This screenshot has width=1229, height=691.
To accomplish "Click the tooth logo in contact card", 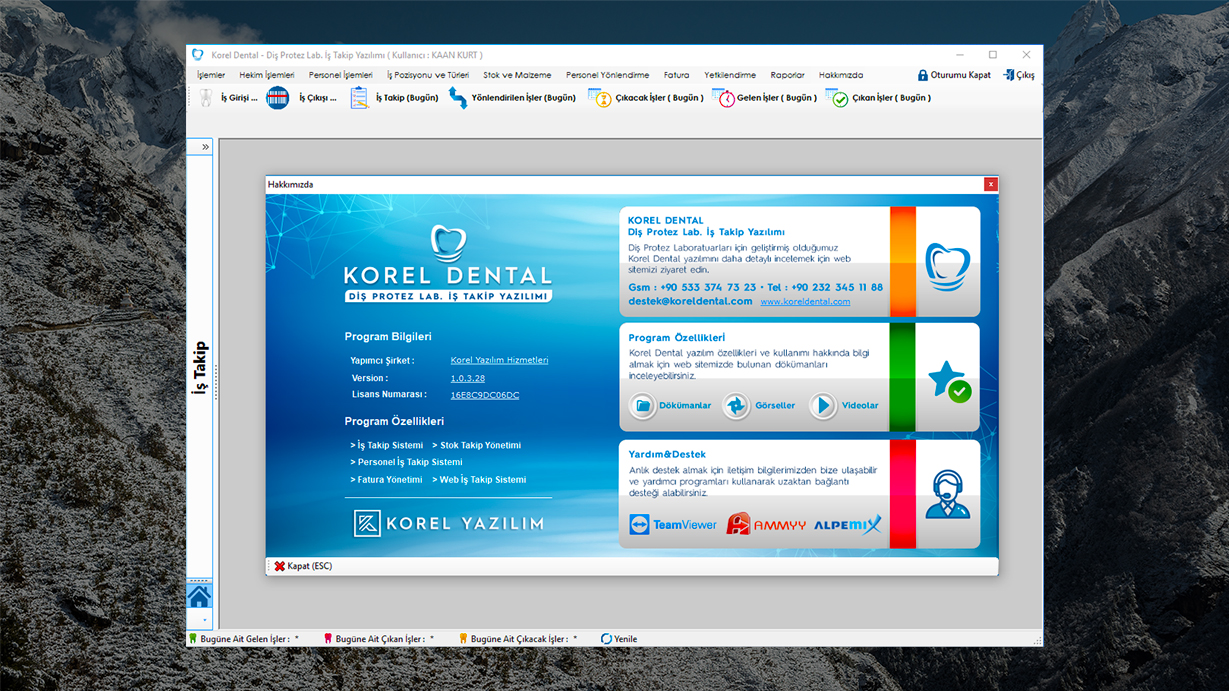I will pos(948,266).
